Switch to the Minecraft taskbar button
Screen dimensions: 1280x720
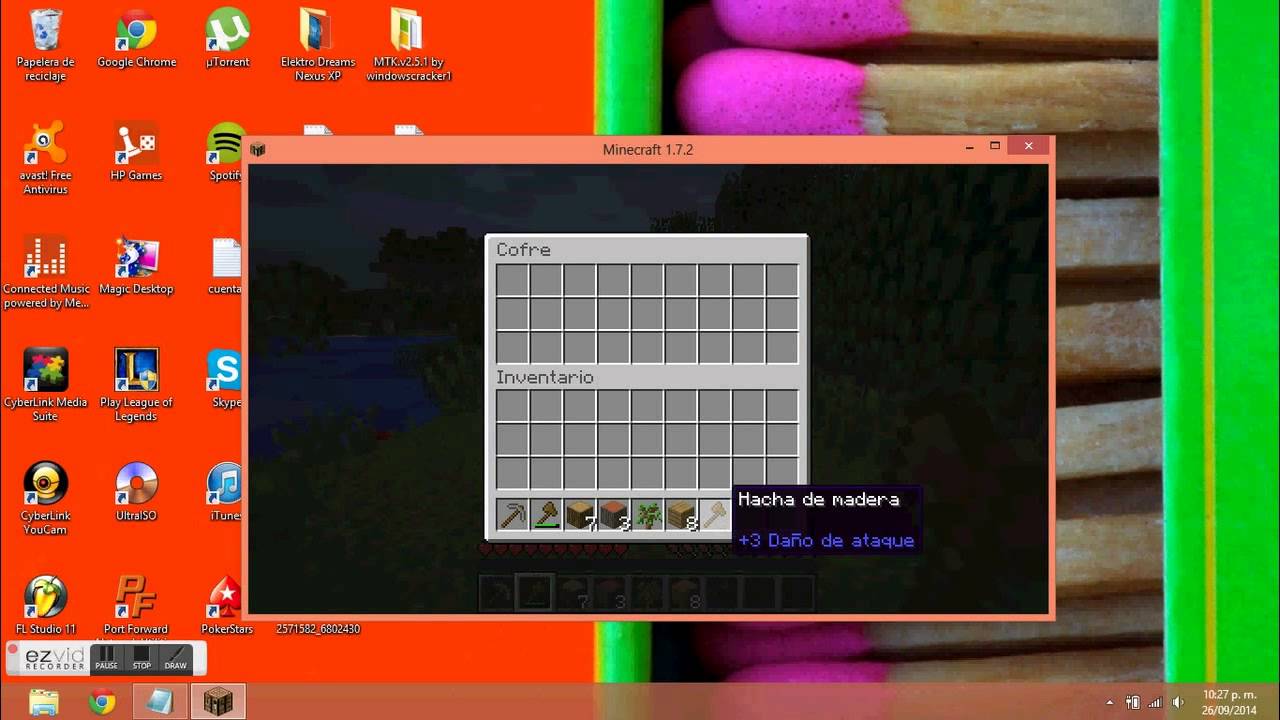coord(218,702)
